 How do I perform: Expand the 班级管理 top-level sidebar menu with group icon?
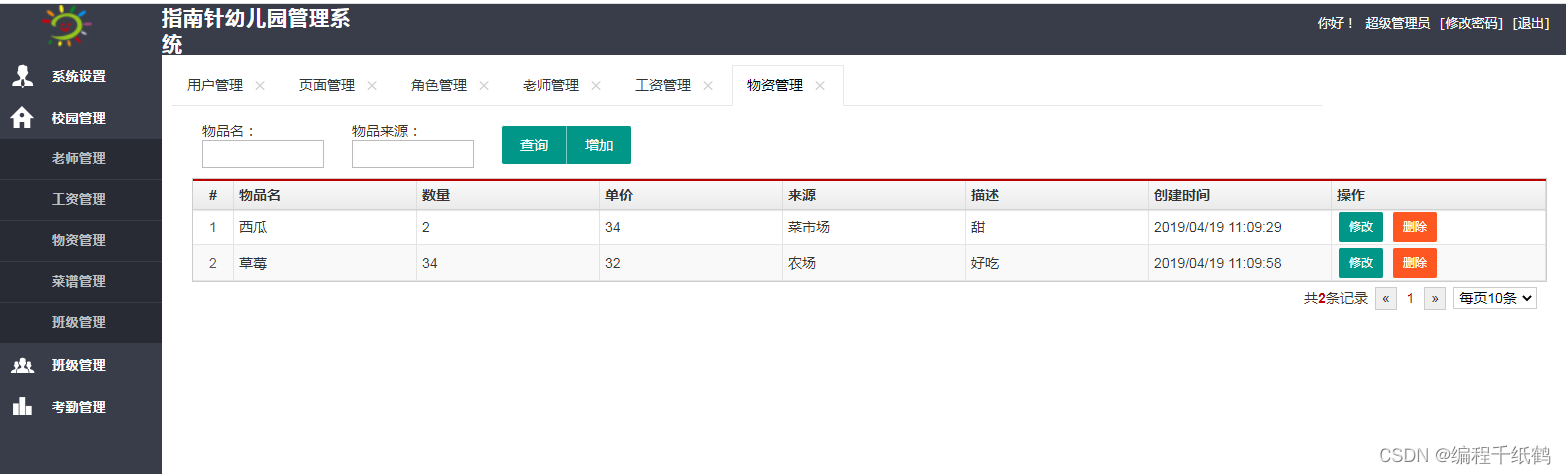[x=80, y=365]
